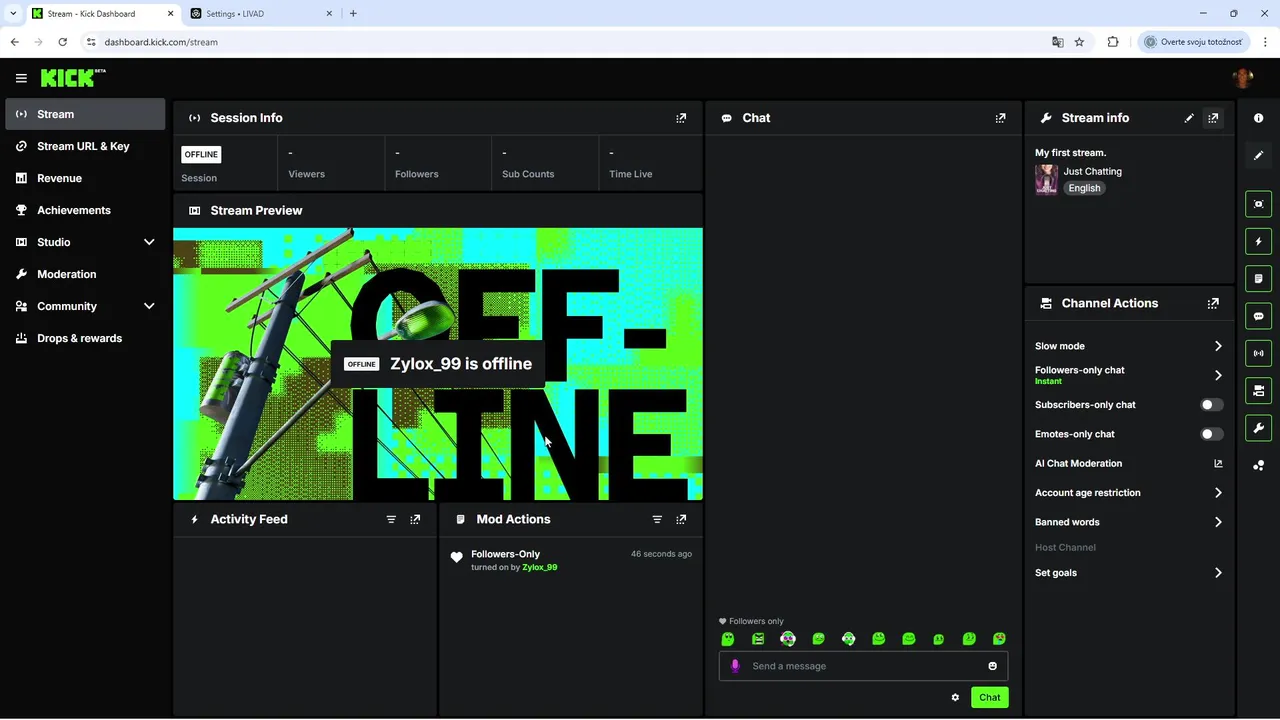Open the Activity Feed filter icon
Screen dimensions: 1280x720
pyautogui.click(x=391, y=519)
